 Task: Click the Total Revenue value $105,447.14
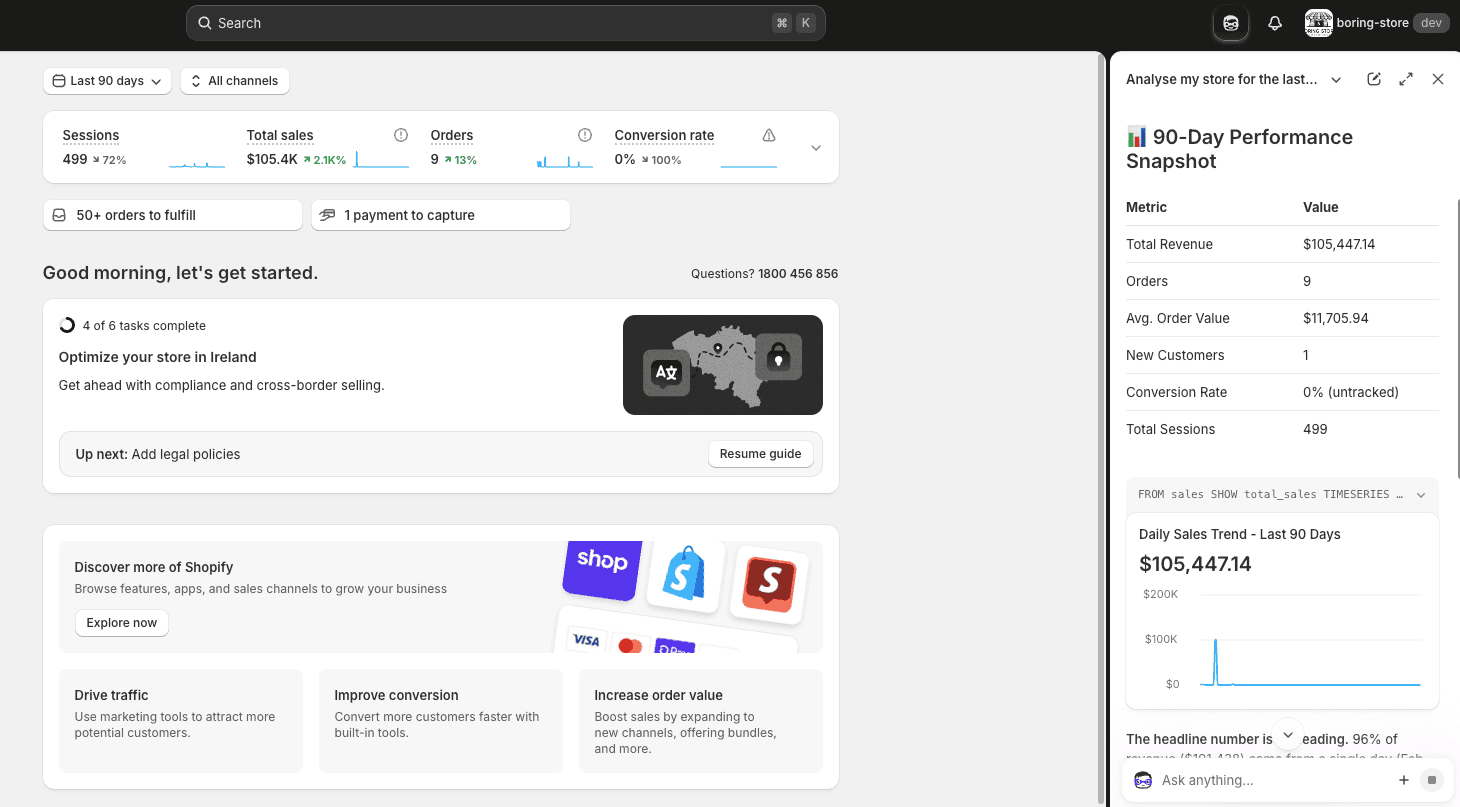pyautogui.click(x=1339, y=244)
